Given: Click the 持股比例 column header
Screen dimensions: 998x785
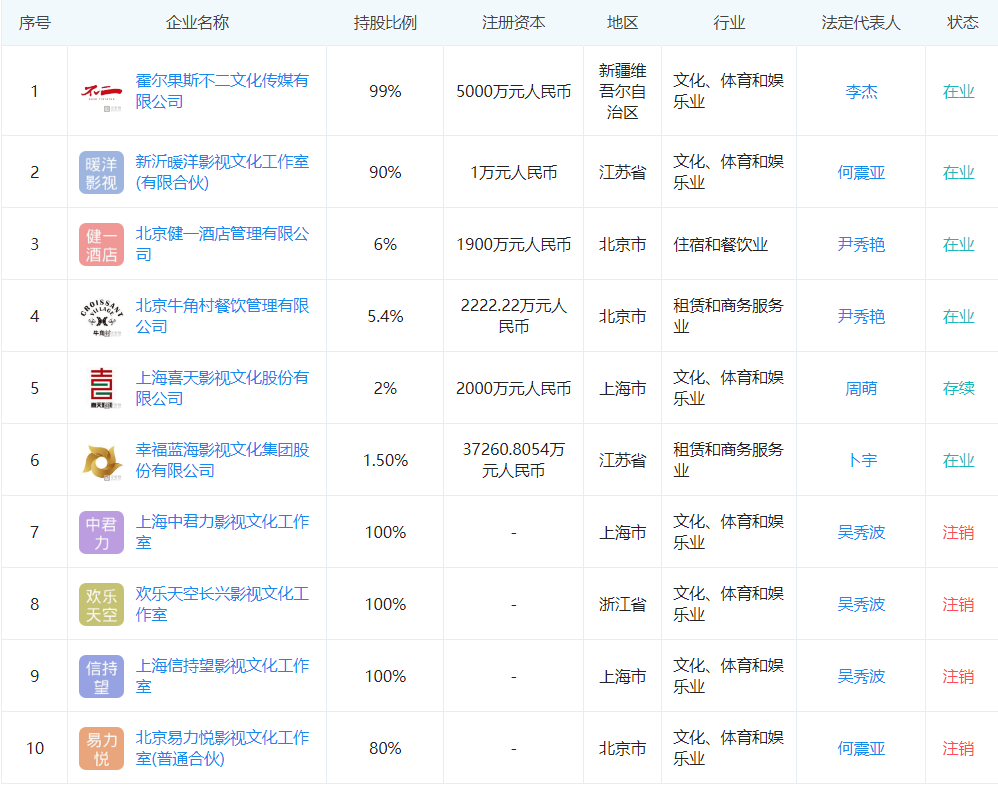Looking at the screenshot, I should (385, 22).
